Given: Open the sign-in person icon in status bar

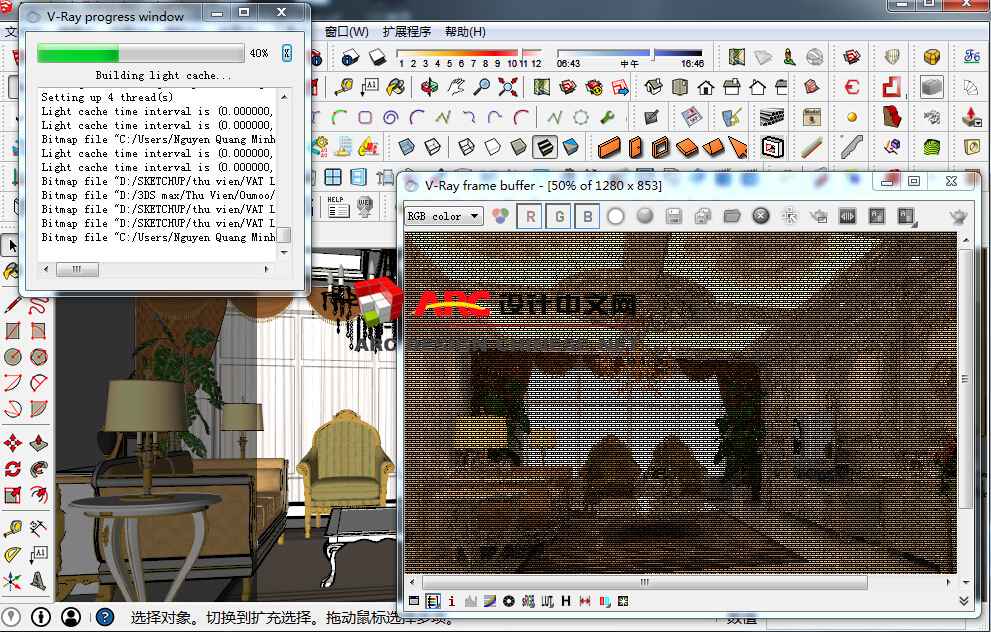Looking at the screenshot, I should (x=71, y=617).
